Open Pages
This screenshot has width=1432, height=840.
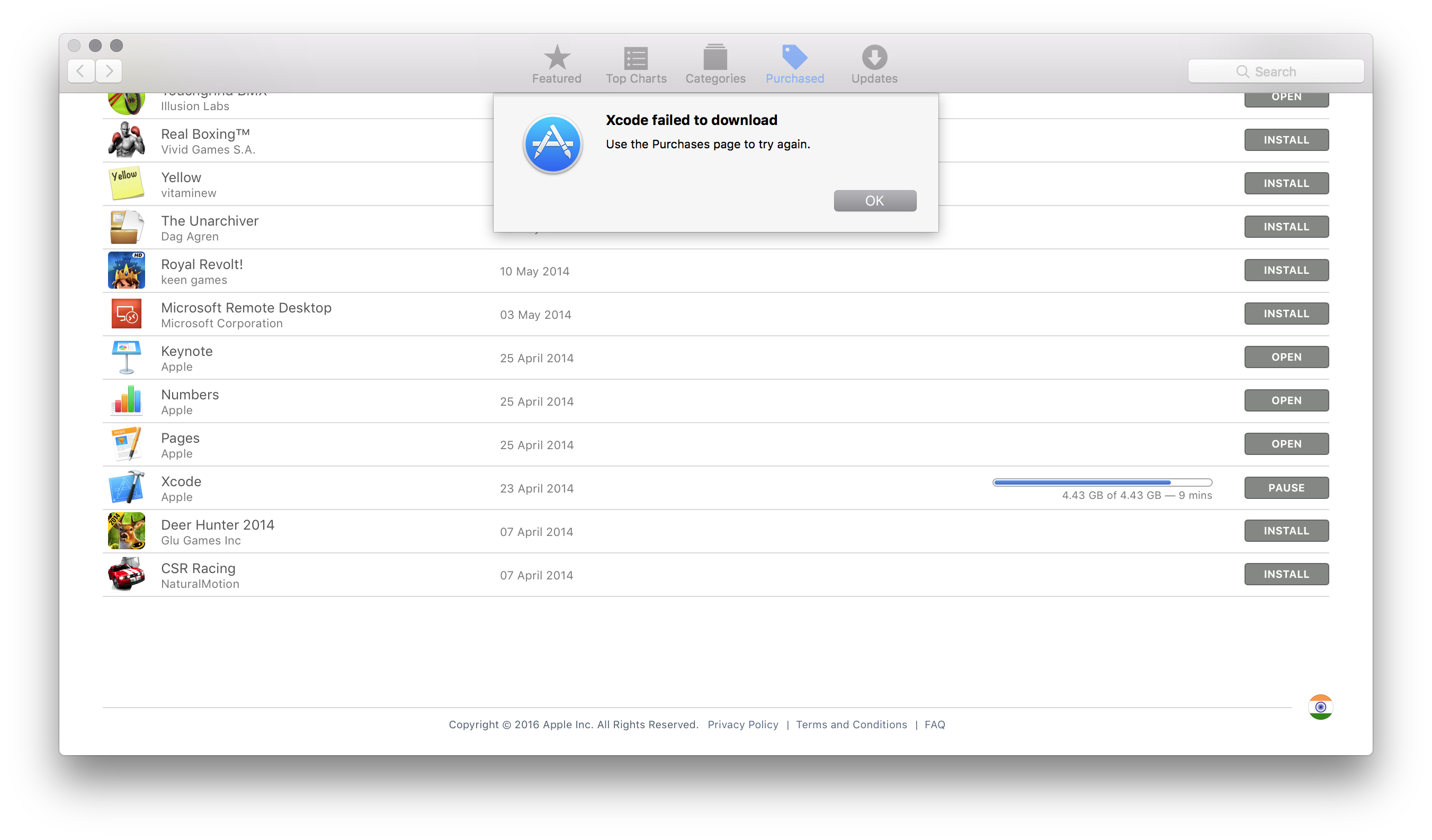click(x=1286, y=444)
